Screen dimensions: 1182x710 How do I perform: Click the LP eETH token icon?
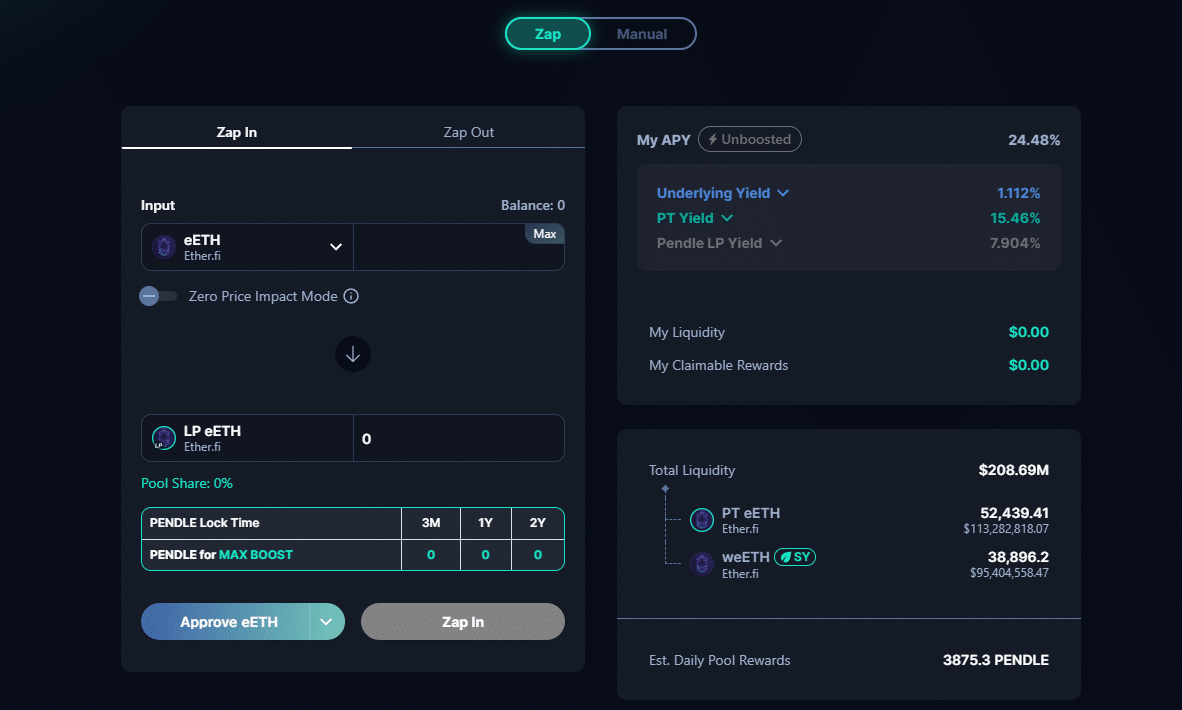pyautogui.click(x=163, y=437)
